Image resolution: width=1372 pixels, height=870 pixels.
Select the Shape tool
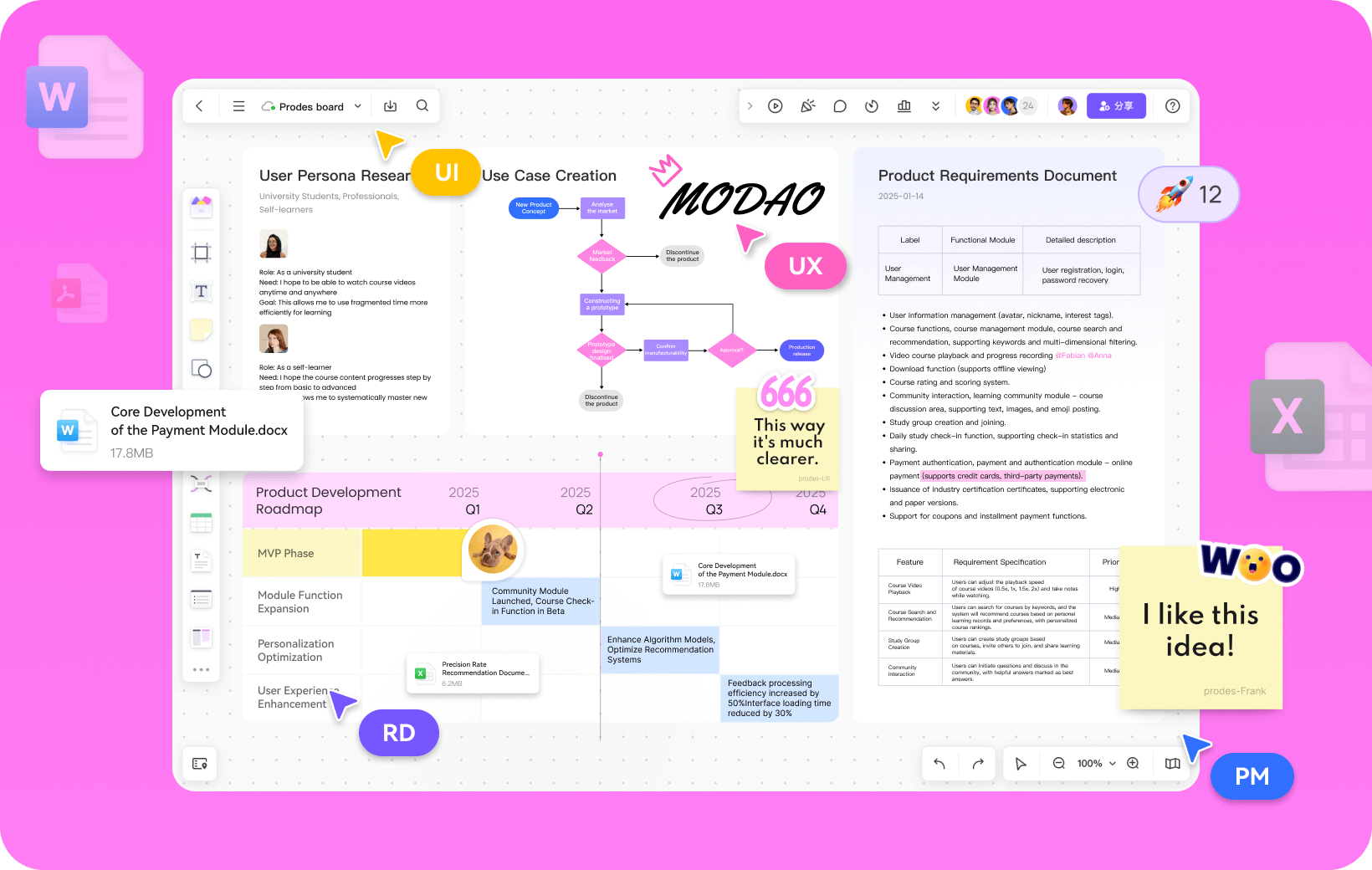point(201,369)
